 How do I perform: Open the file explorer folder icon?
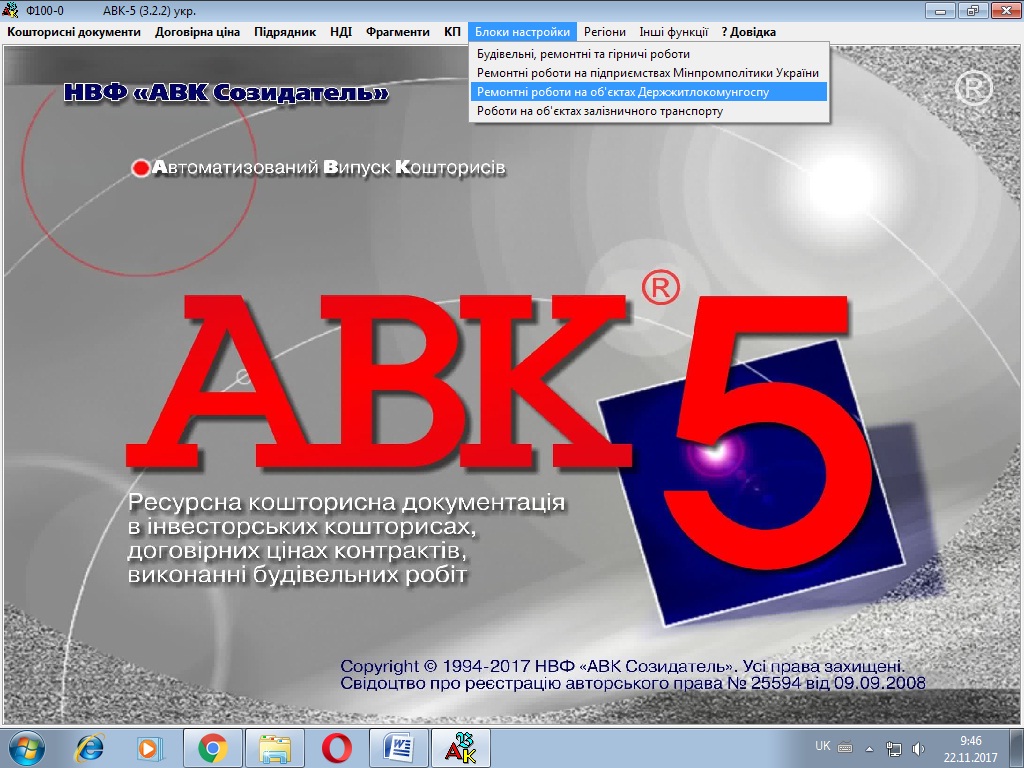(275, 748)
